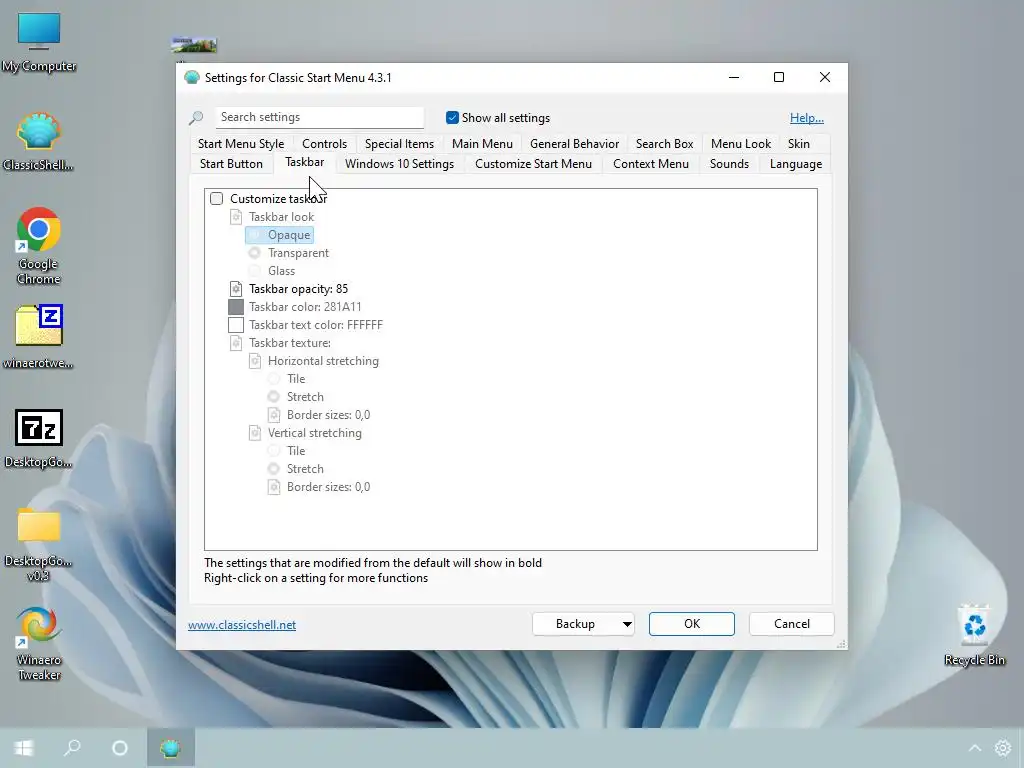The width and height of the screenshot is (1024, 768).
Task: Open the Recycle Bin
Action: [x=974, y=635]
